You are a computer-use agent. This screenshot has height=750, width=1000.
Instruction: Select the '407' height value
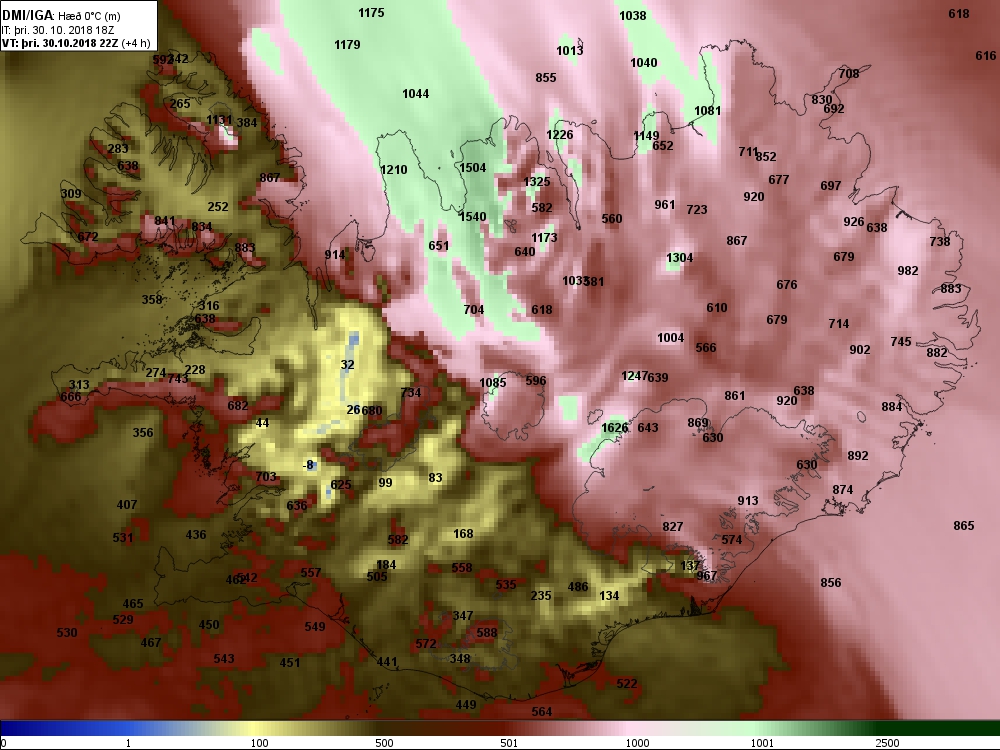click(127, 504)
